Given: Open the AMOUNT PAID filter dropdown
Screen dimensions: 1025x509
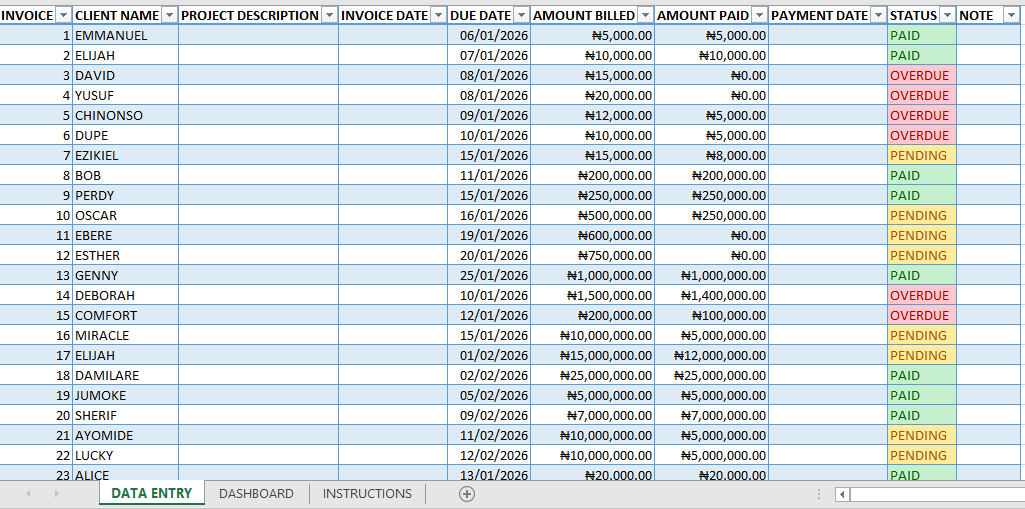Looking at the screenshot, I should tap(760, 15).
